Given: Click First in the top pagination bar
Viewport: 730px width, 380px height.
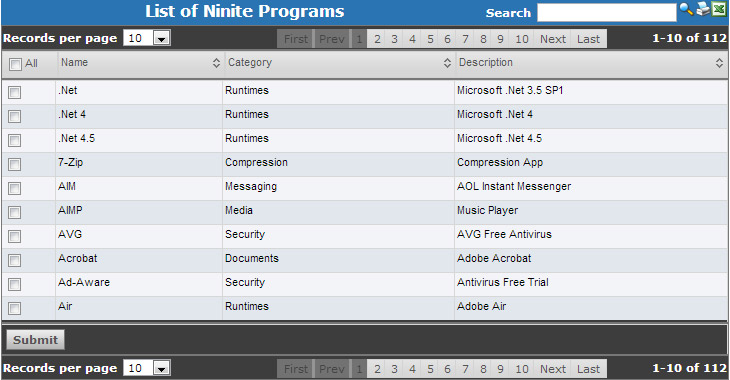Looking at the screenshot, I should point(296,39).
